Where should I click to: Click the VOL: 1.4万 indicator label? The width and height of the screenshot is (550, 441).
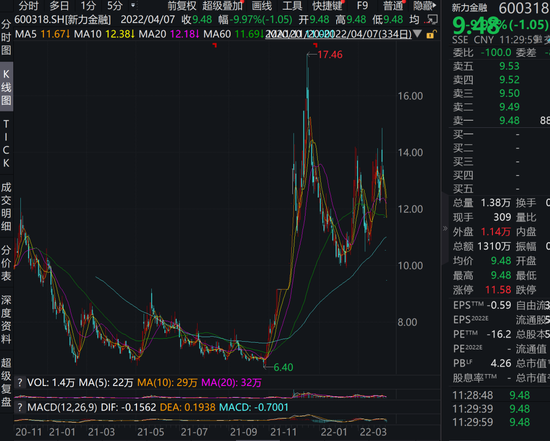tap(51, 383)
